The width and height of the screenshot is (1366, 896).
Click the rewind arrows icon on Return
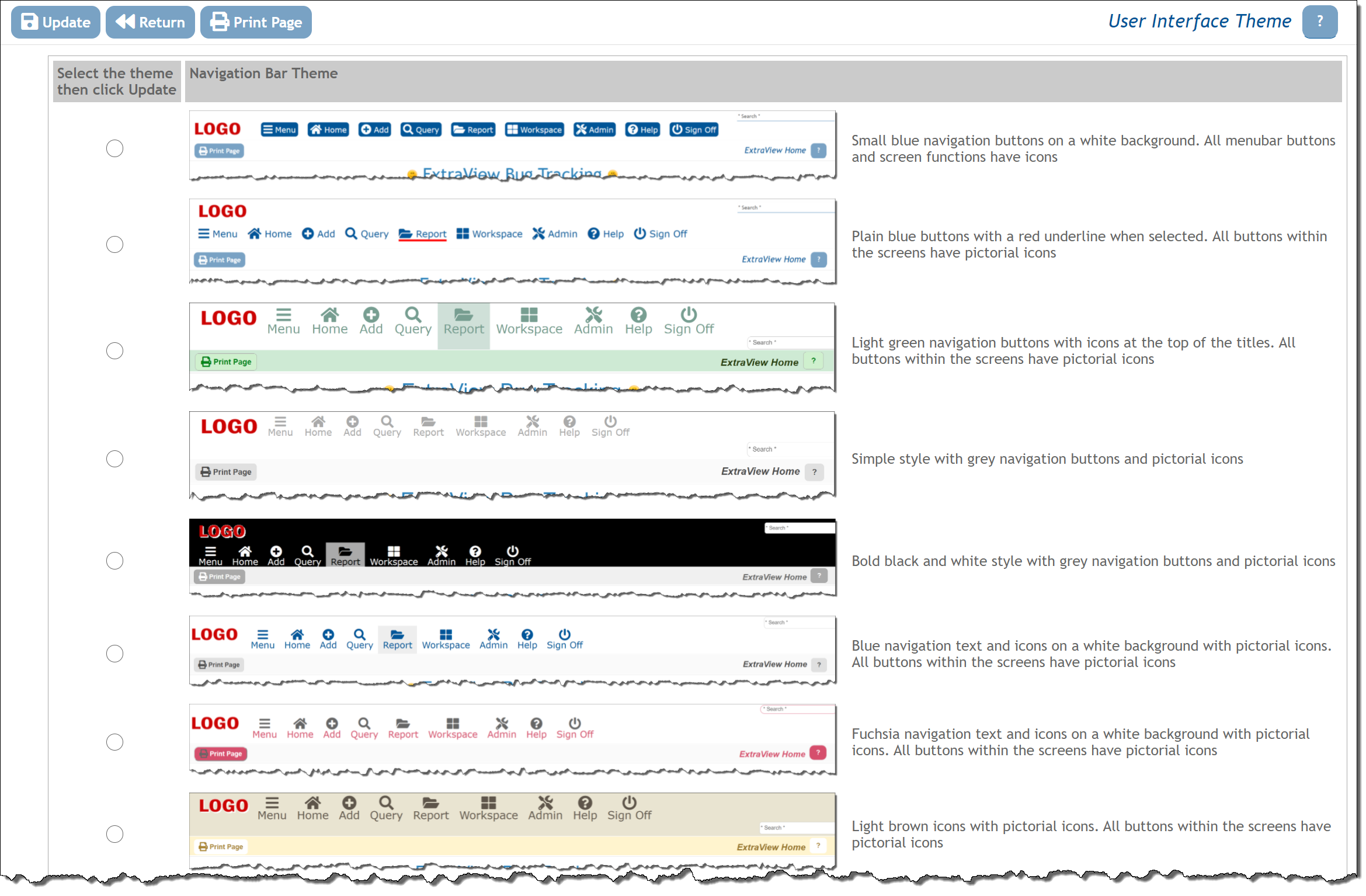pyautogui.click(x=125, y=22)
